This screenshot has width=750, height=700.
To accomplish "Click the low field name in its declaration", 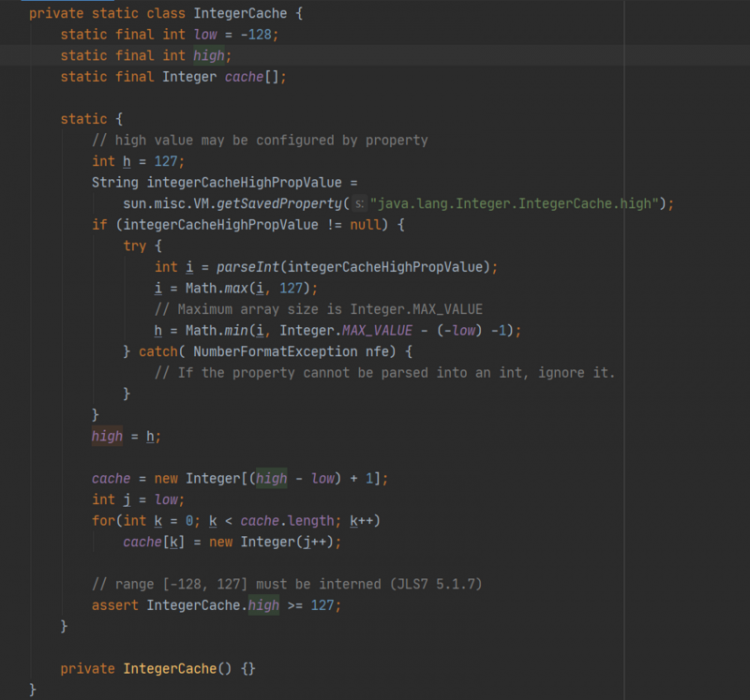I will pyautogui.click(x=205, y=34).
